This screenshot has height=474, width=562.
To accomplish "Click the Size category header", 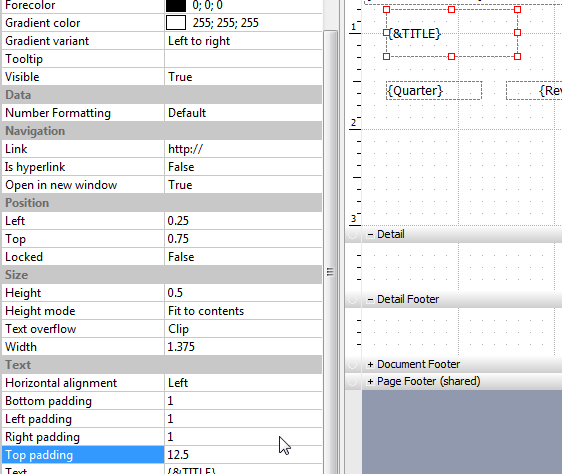I will [x=162, y=275].
